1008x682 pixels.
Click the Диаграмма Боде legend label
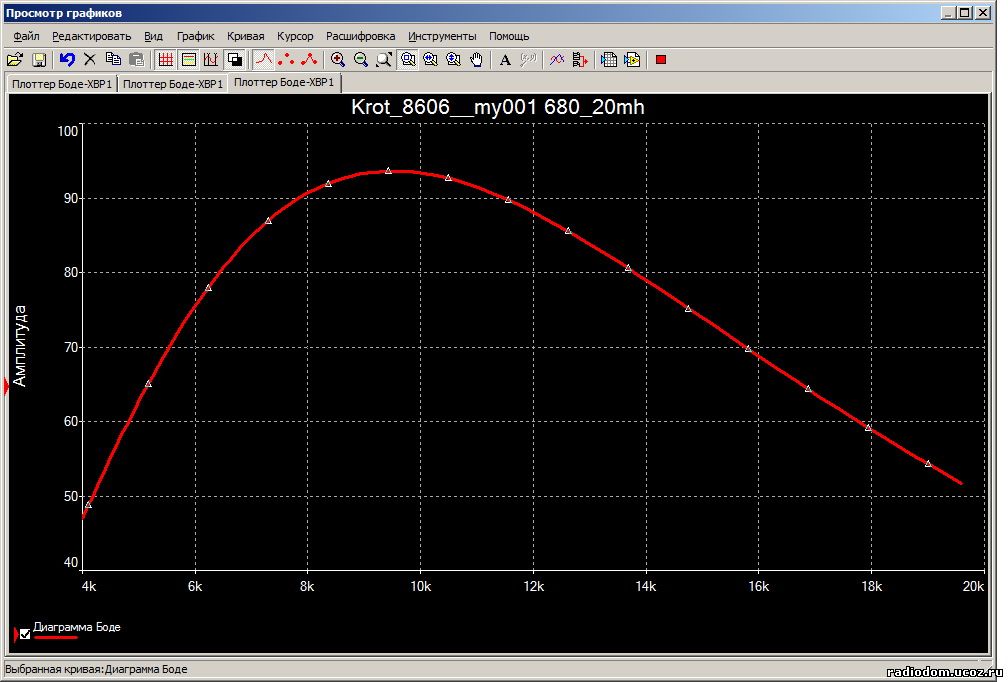77,627
